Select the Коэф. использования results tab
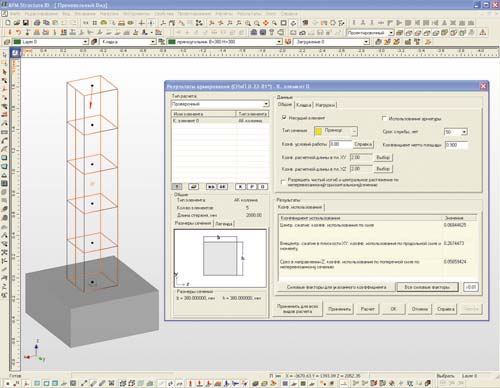This screenshot has width=500, height=388. coord(300,207)
